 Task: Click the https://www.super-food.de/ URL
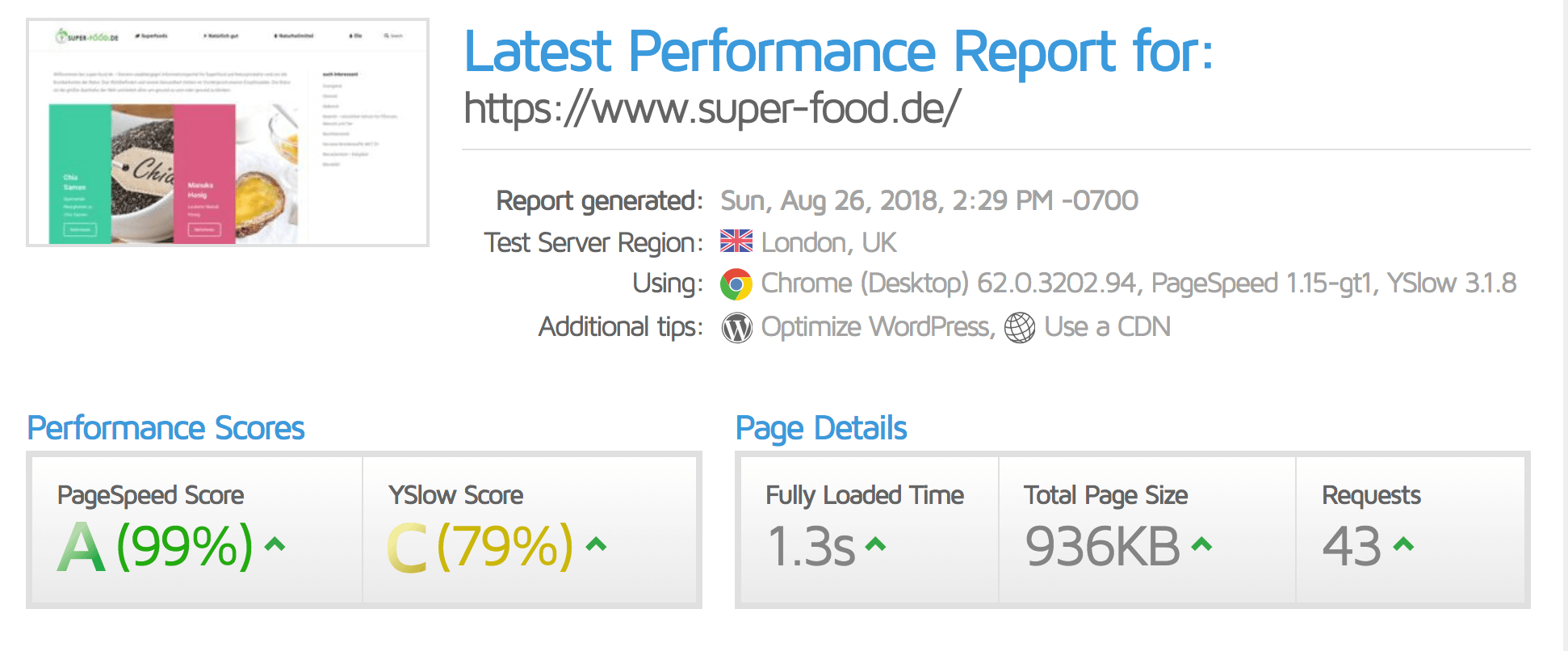point(712,108)
